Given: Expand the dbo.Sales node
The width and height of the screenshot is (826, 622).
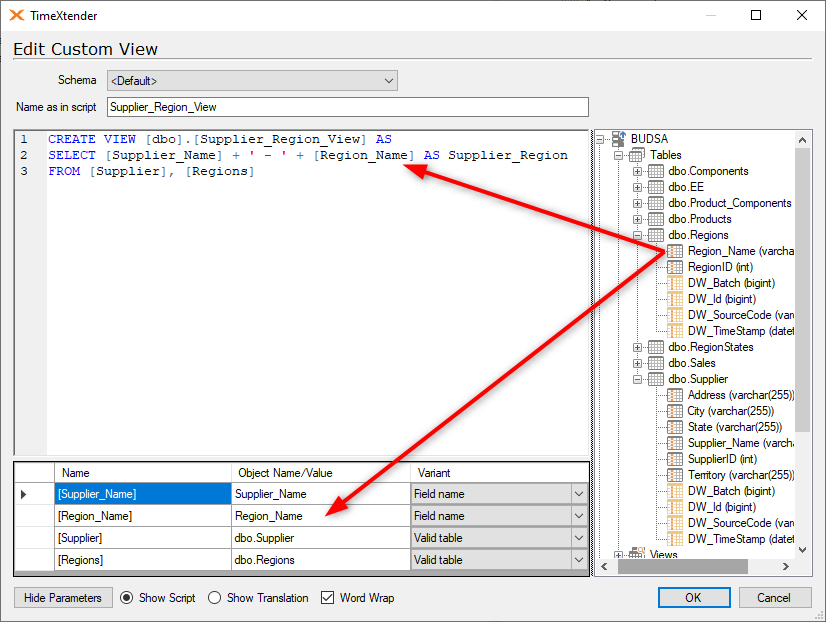Looking at the screenshot, I should pyautogui.click(x=637, y=363).
